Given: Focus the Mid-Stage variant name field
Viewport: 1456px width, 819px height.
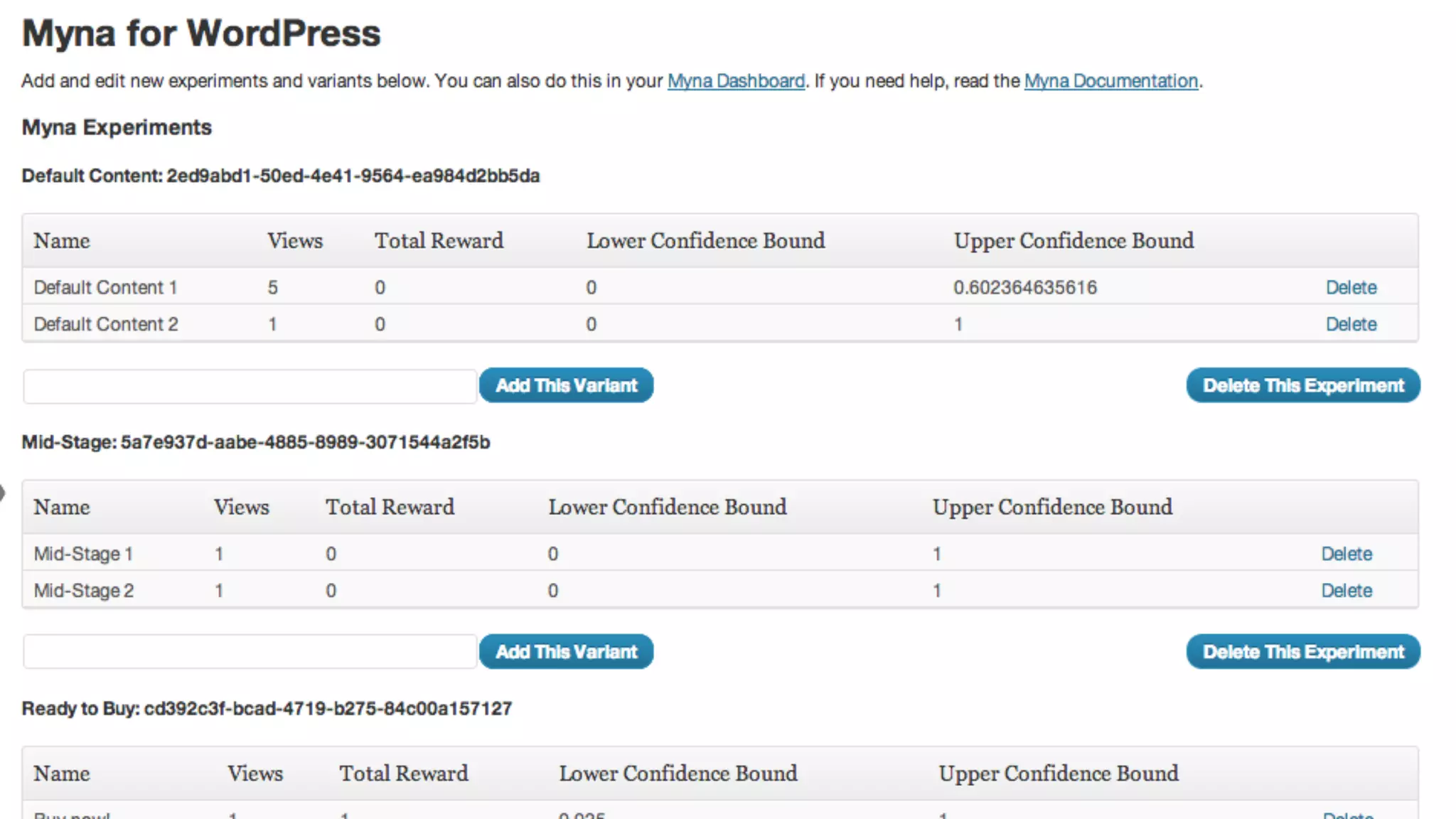Looking at the screenshot, I should [x=250, y=652].
